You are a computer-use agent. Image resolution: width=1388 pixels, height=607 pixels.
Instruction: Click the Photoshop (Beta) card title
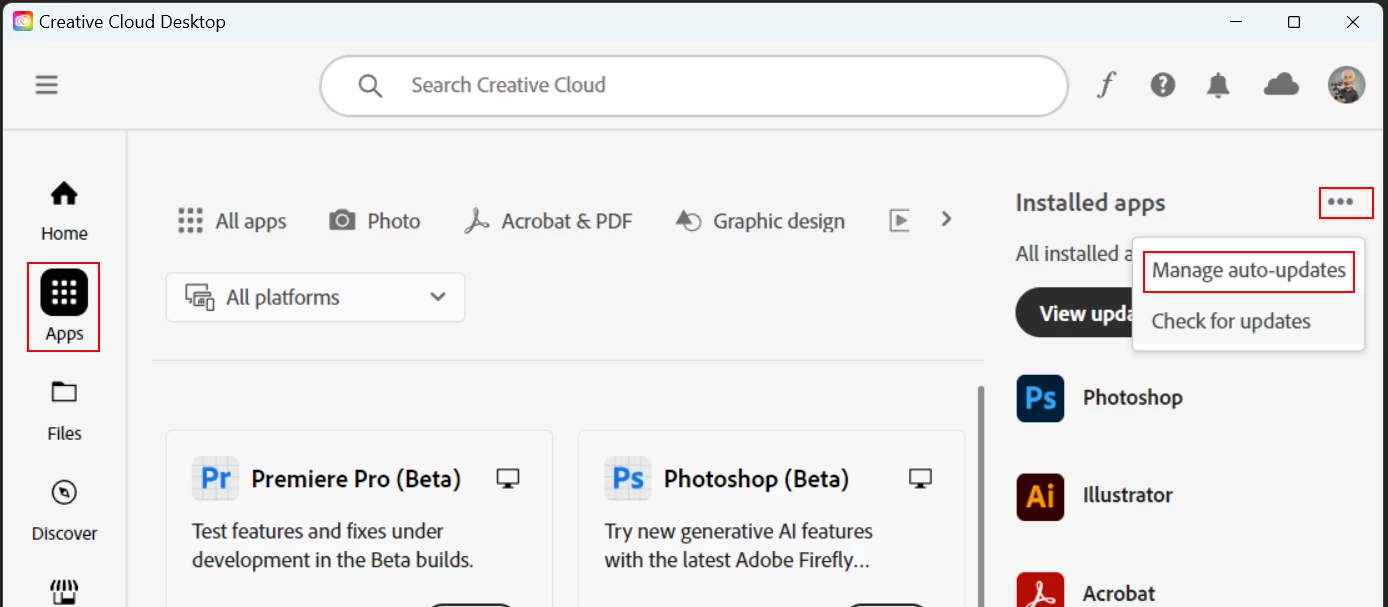pos(756,479)
